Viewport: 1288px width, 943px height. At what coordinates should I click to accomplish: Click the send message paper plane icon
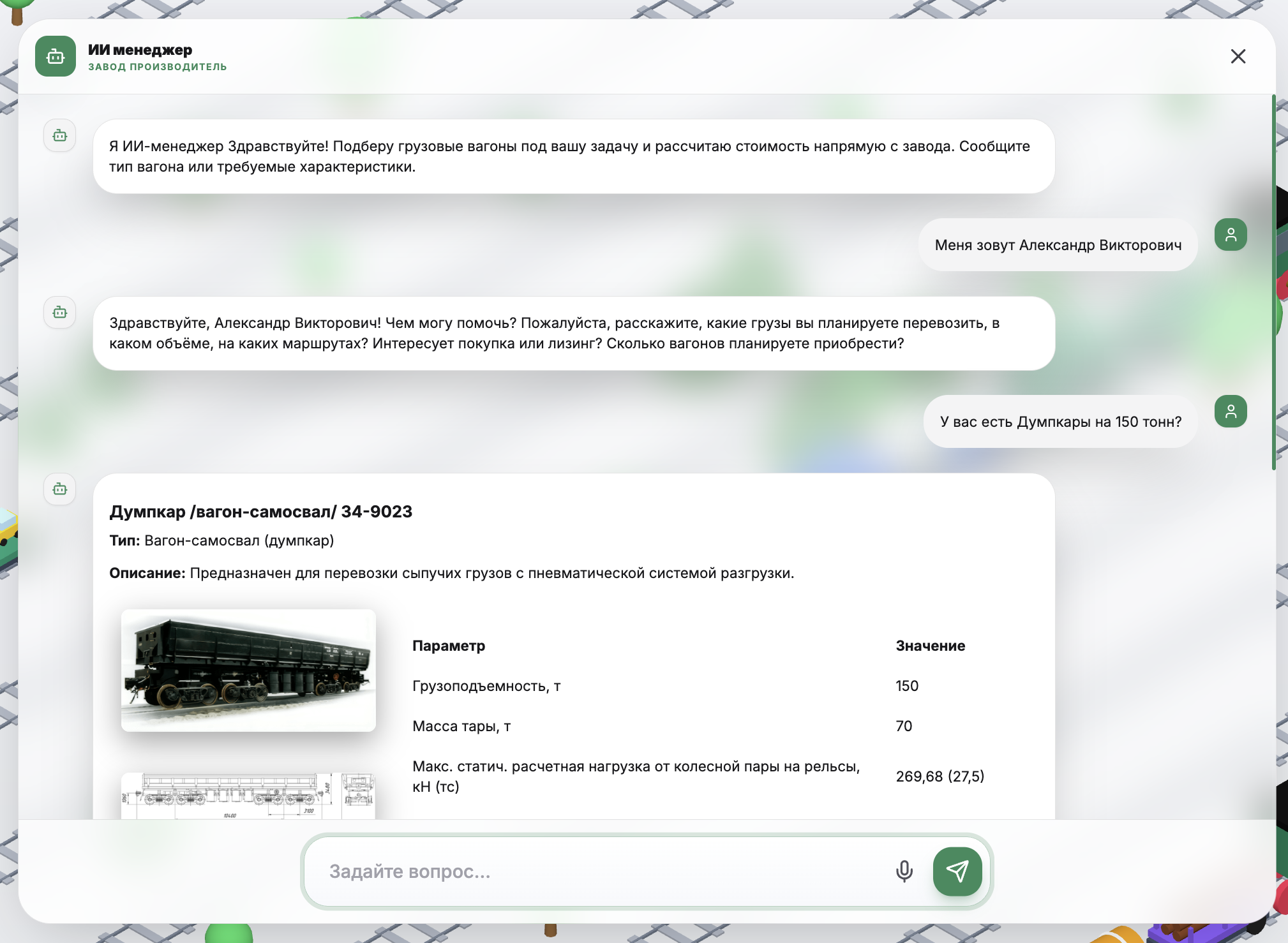pyautogui.click(x=957, y=872)
